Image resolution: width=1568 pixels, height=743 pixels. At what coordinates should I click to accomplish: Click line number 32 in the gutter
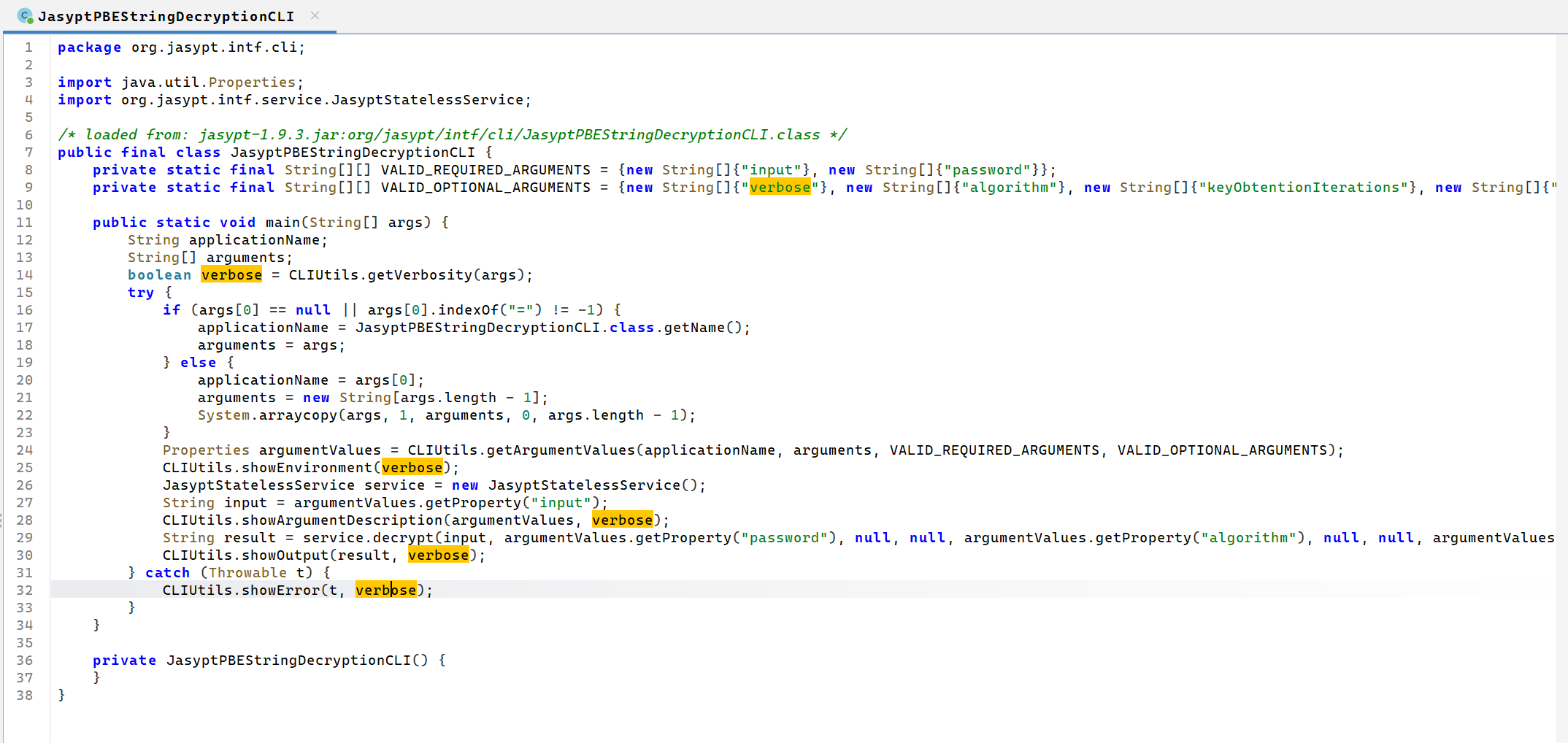coord(25,590)
